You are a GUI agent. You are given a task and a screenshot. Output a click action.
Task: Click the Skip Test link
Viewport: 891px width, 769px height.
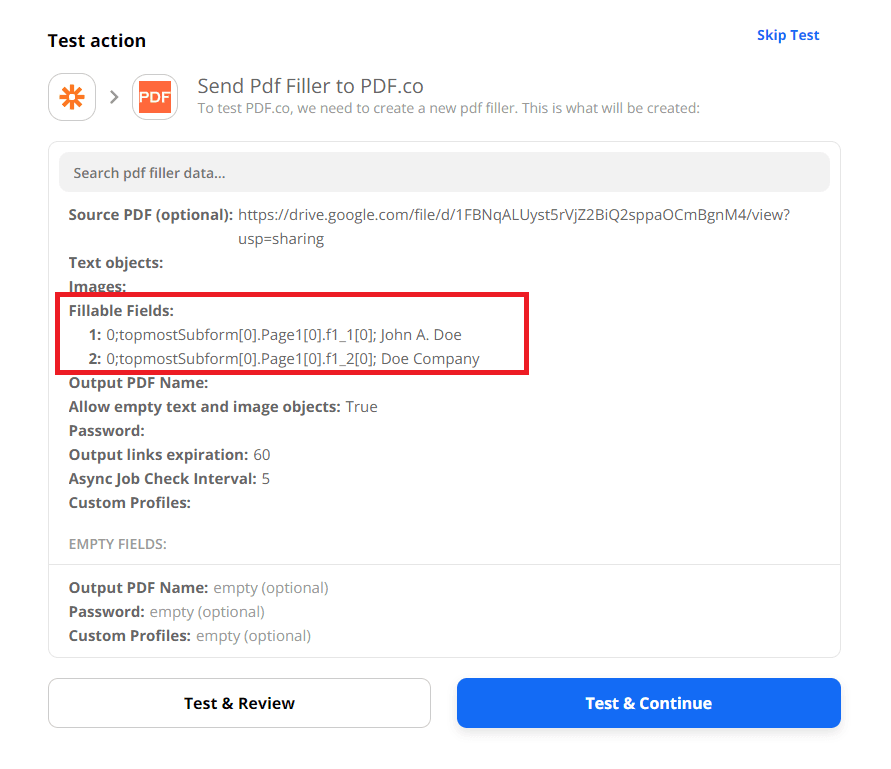coord(787,35)
